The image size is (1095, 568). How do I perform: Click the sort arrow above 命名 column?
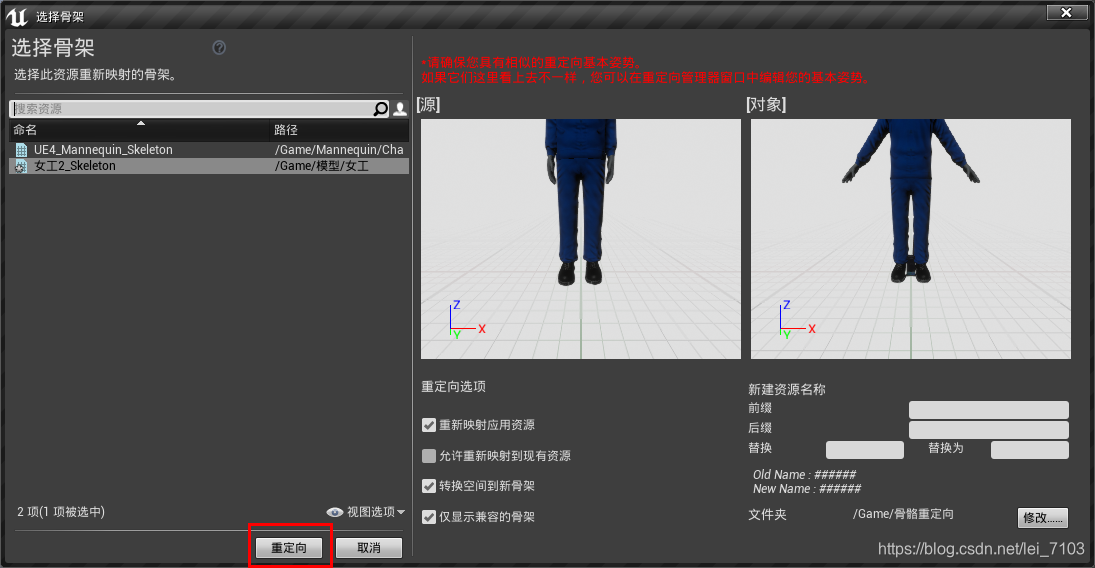click(141, 123)
